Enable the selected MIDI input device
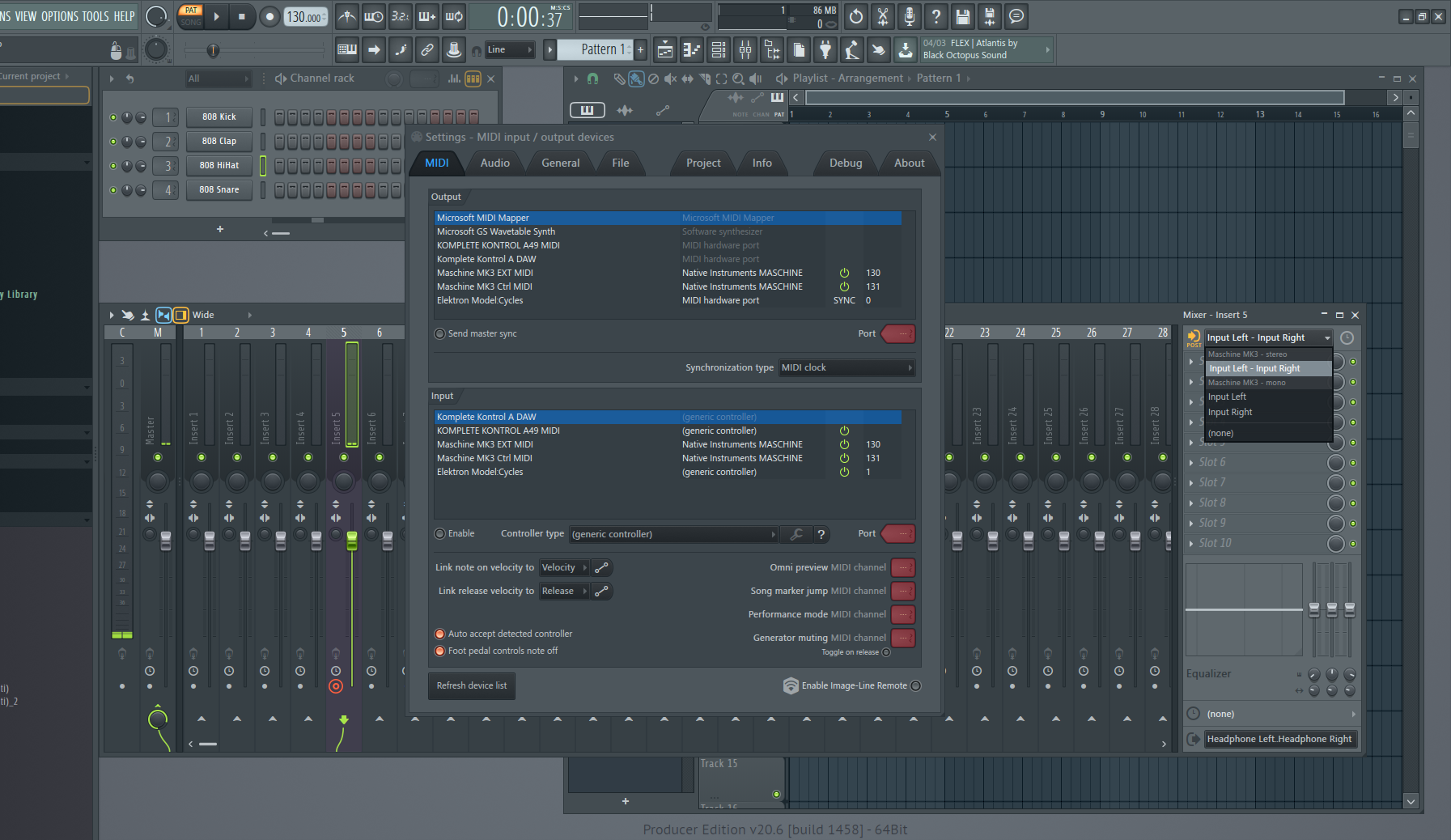Viewport: 1451px width, 840px height. pyautogui.click(x=440, y=534)
